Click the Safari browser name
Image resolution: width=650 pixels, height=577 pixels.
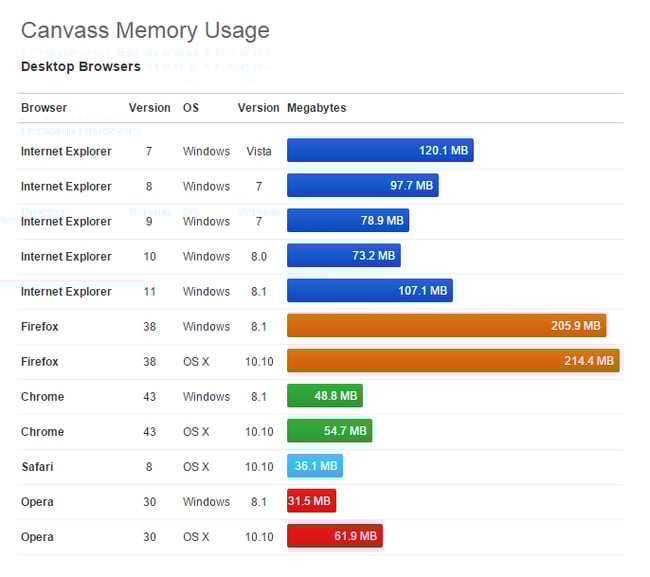(x=37, y=467)
